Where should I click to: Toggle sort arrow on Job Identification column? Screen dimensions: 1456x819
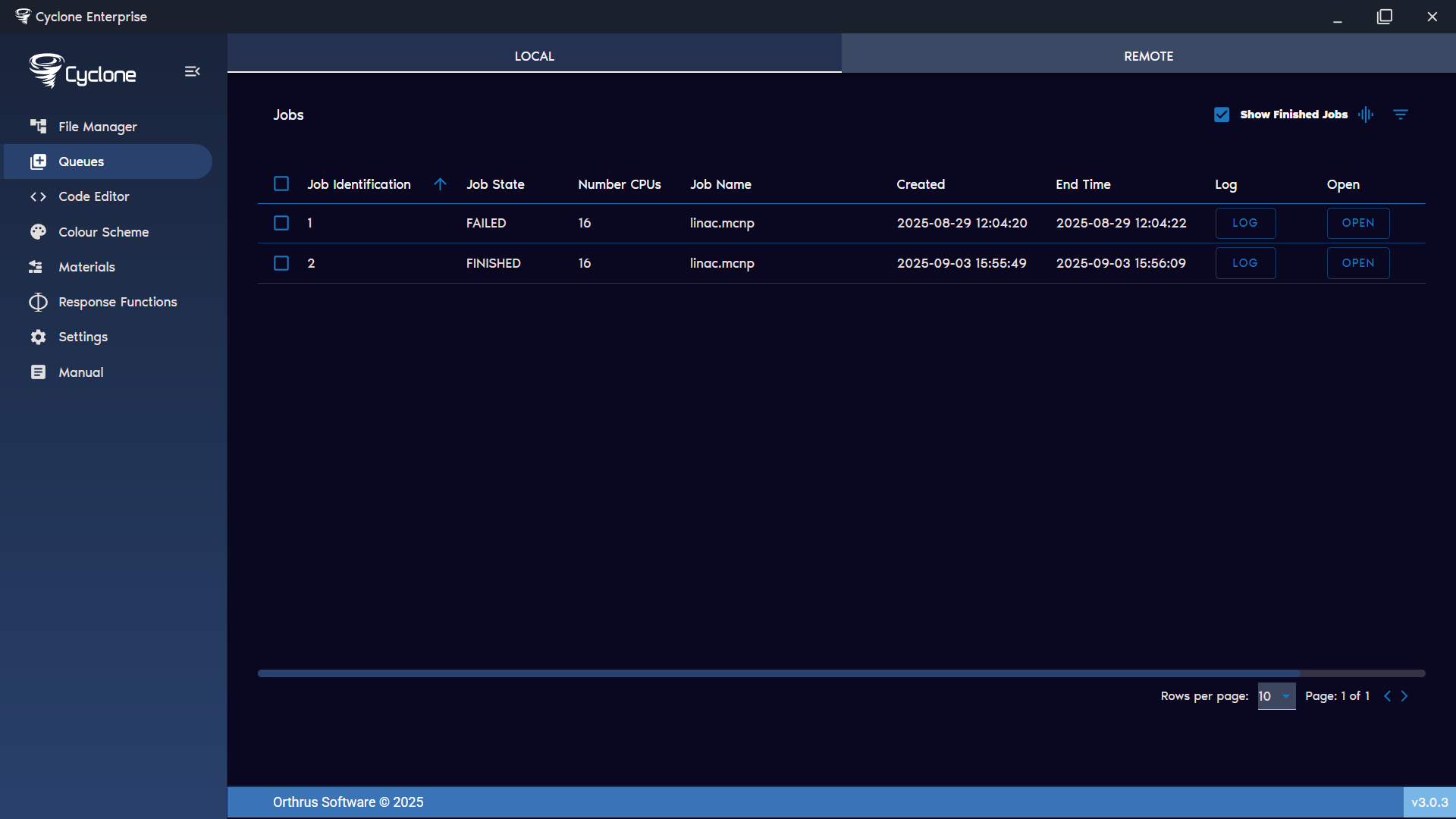440,184
